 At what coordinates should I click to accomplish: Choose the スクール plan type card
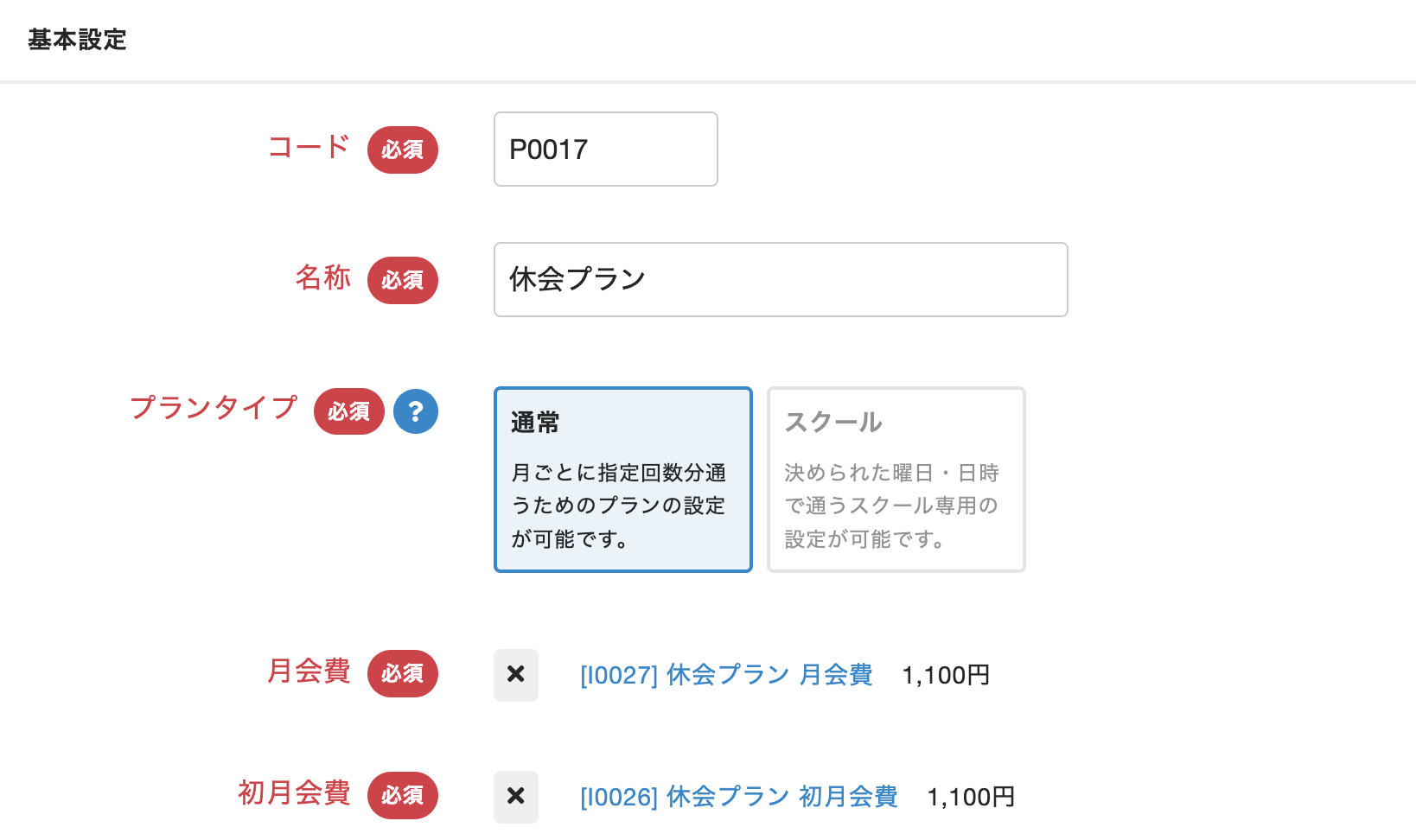click(x=896, y=480)
